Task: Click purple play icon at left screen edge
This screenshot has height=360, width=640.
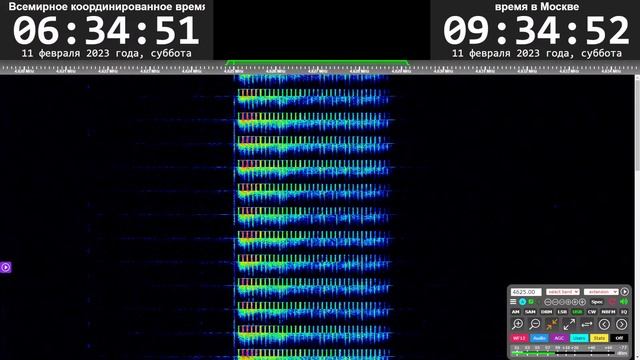Action: click(5, 267)
